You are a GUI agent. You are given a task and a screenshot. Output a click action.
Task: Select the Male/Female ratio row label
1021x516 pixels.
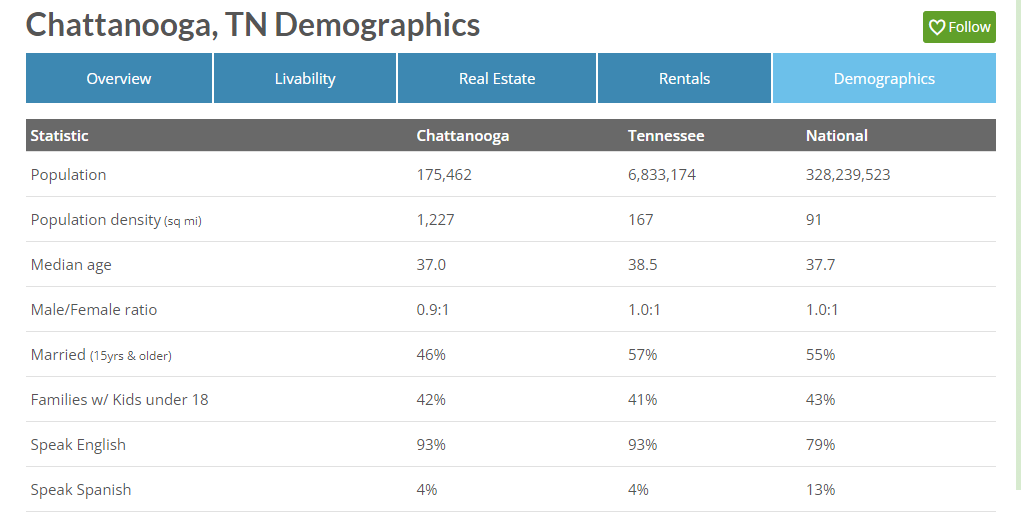[94, 309]
